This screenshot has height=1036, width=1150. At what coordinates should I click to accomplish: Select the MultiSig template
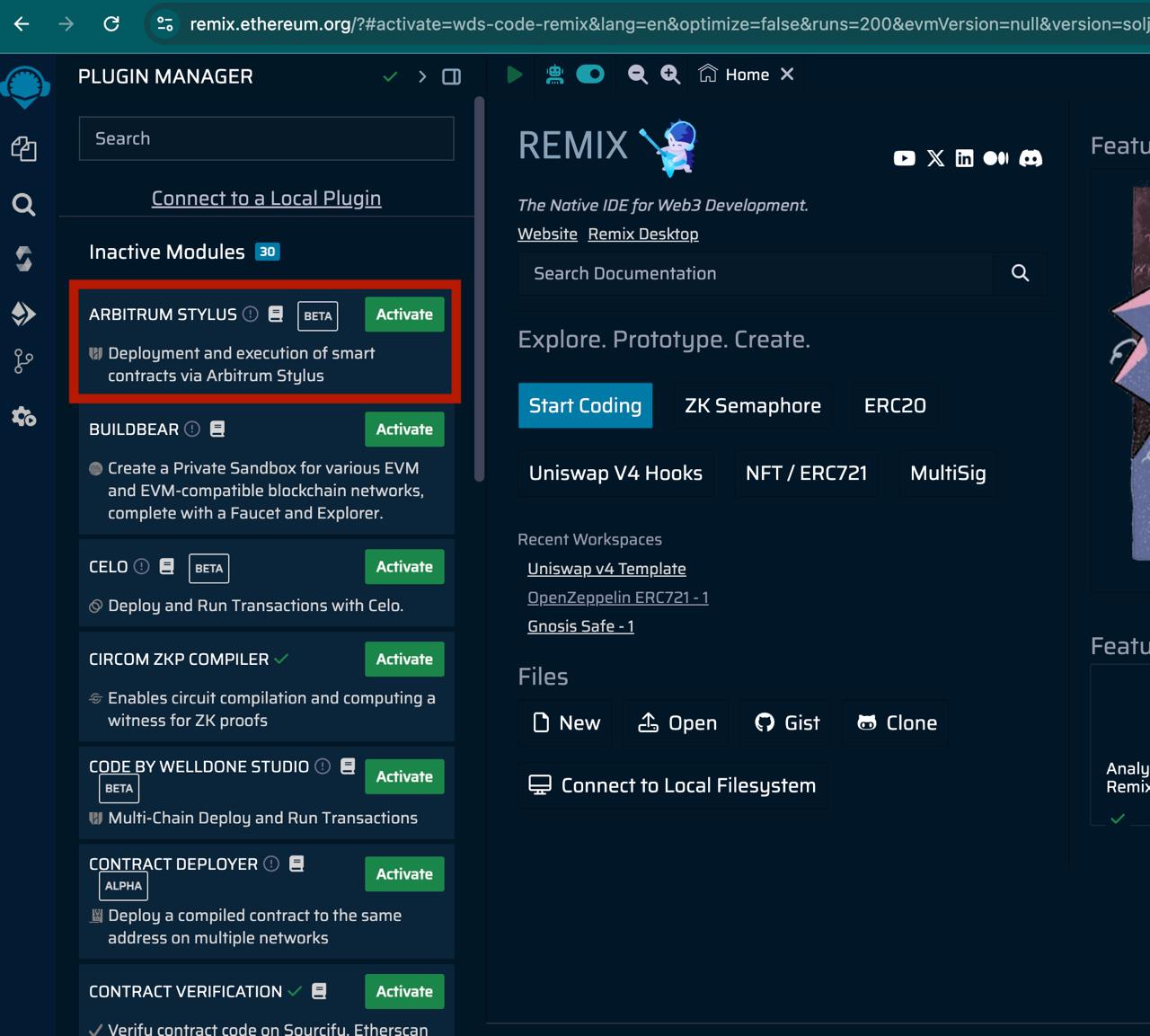[x=948, y=473]
